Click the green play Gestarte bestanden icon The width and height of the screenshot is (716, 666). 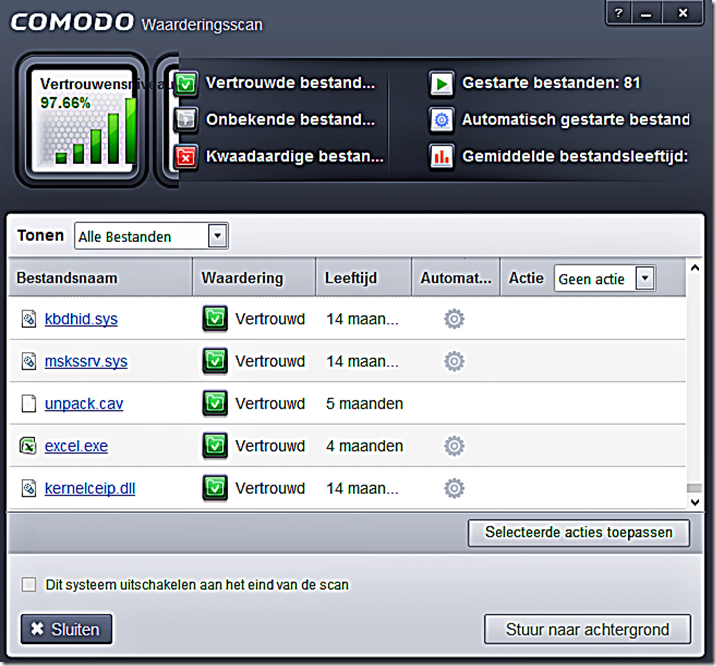point(442,84)
